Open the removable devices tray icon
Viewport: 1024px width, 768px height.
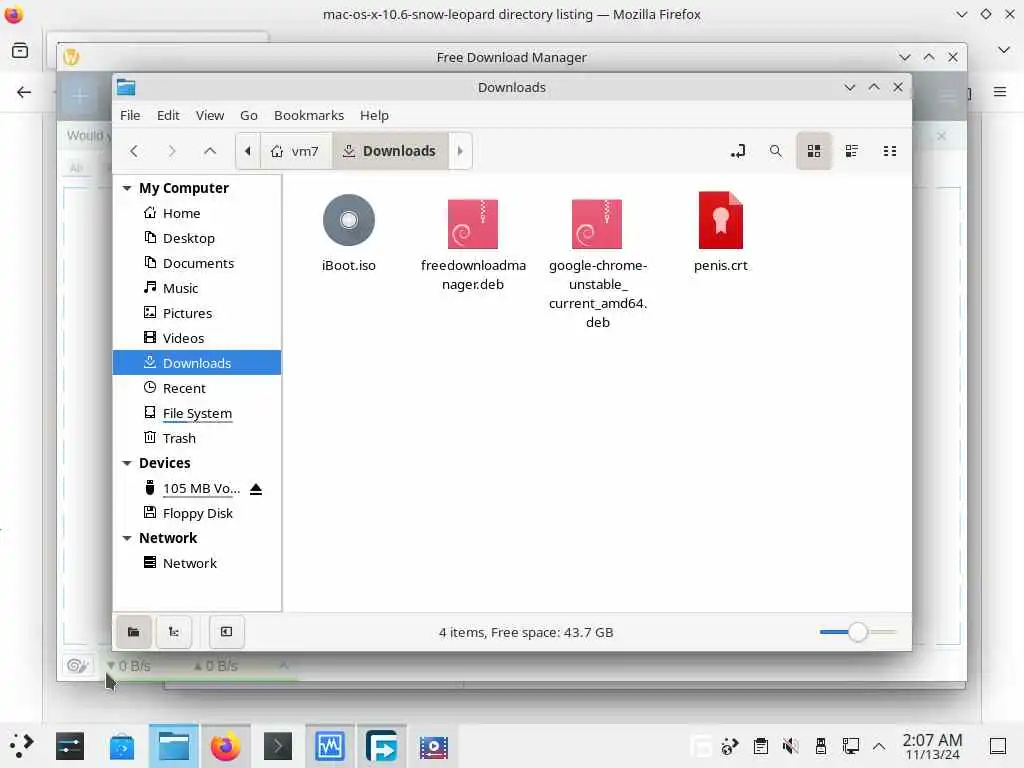point(821,746)
